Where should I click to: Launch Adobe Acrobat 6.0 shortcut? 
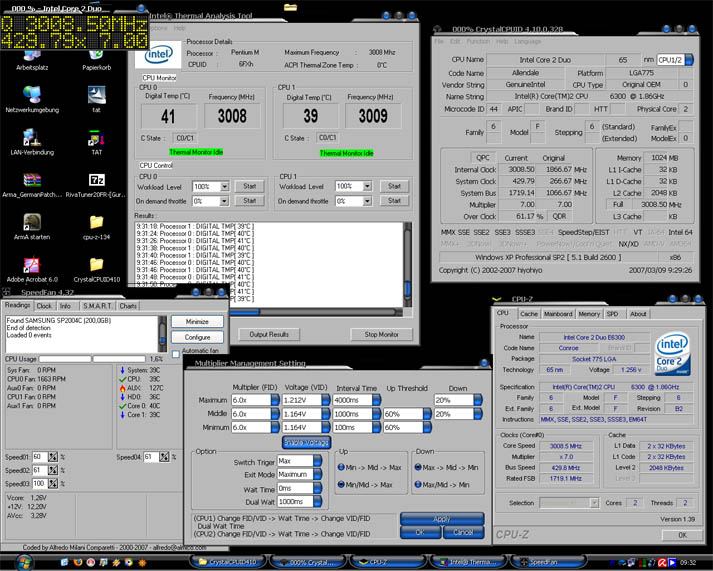(x=32, y=269)
